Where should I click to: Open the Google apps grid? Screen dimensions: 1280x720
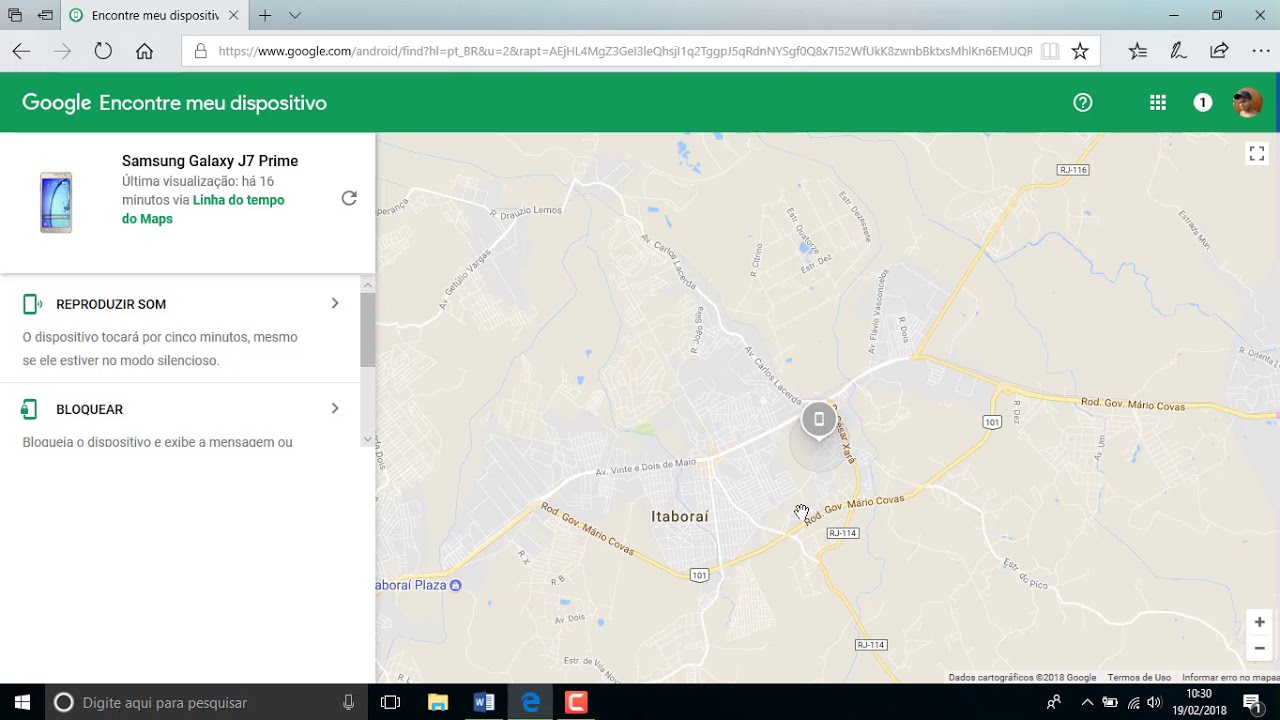point(1158,102)
